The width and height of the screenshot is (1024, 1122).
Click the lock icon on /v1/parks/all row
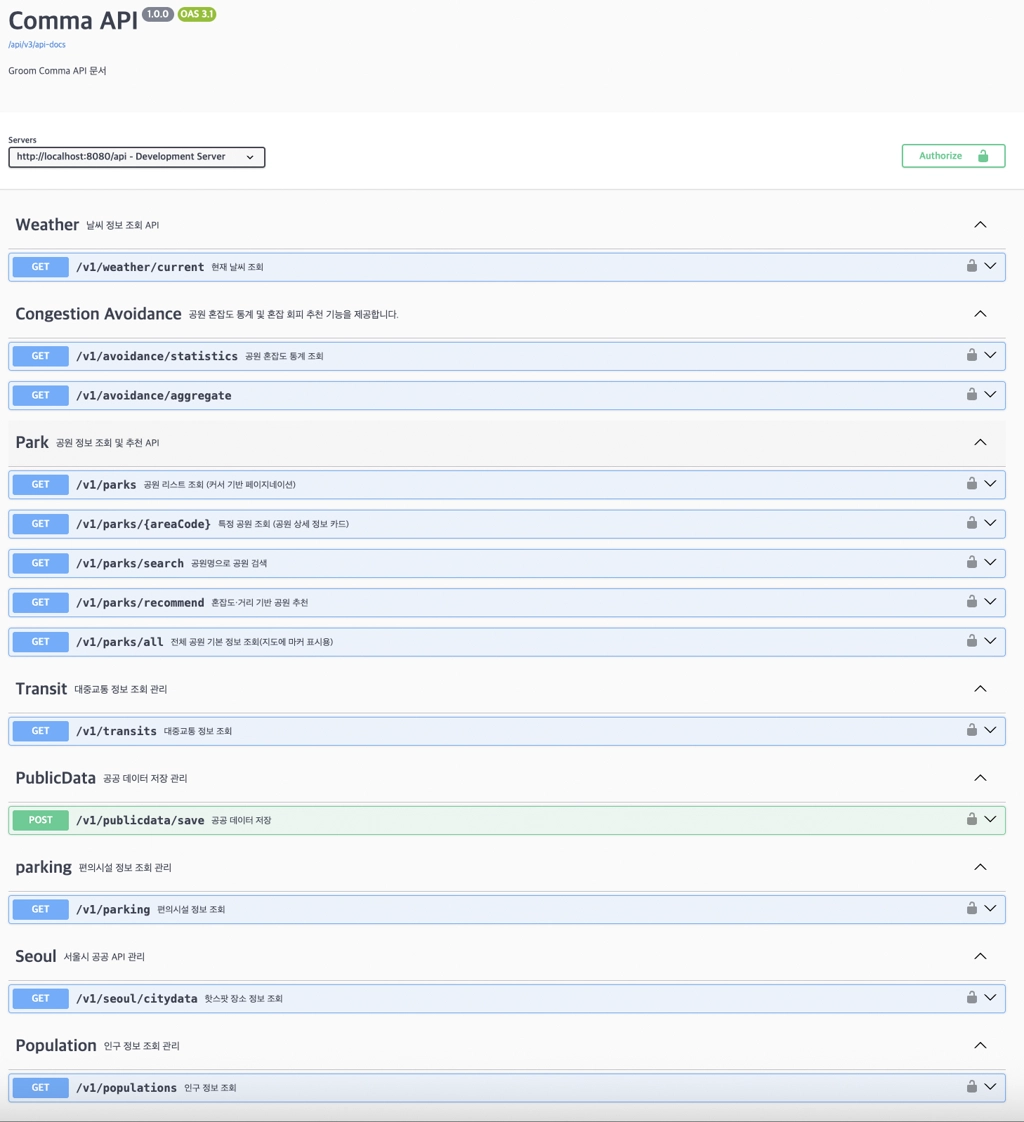[x=972, y=640]
